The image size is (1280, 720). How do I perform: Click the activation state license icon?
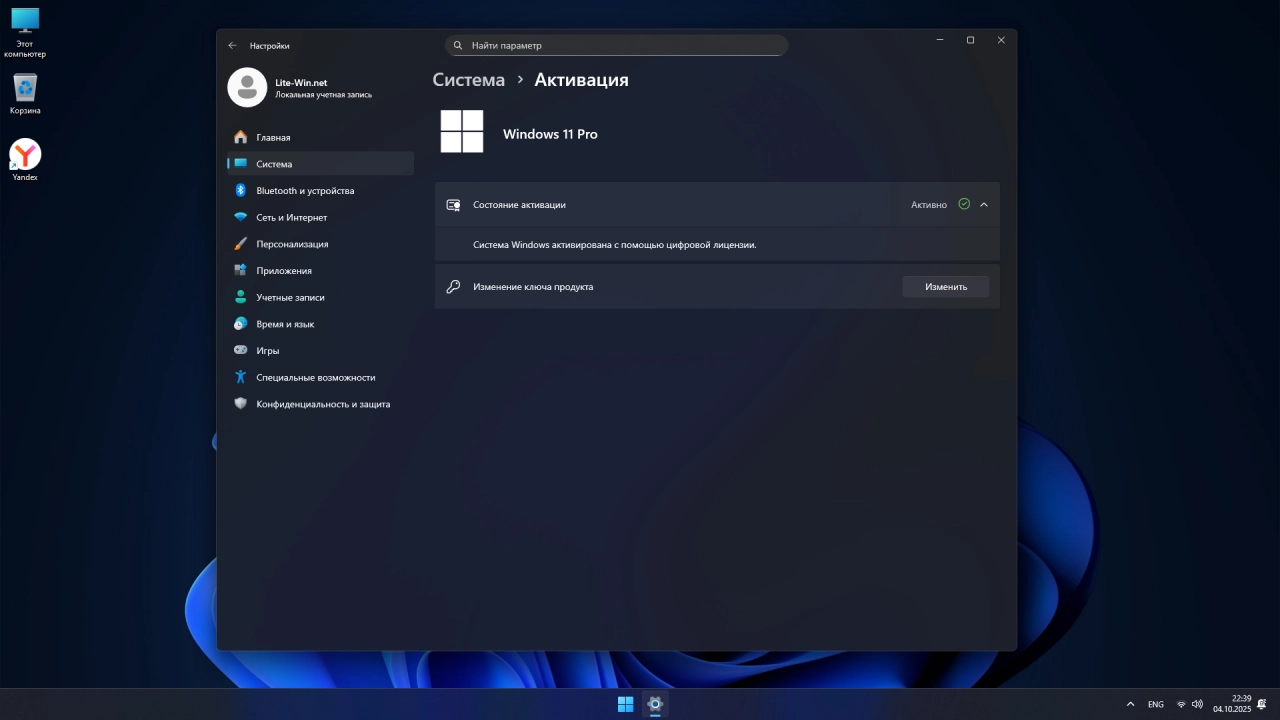pyautogui.click(x=453, y=204)
